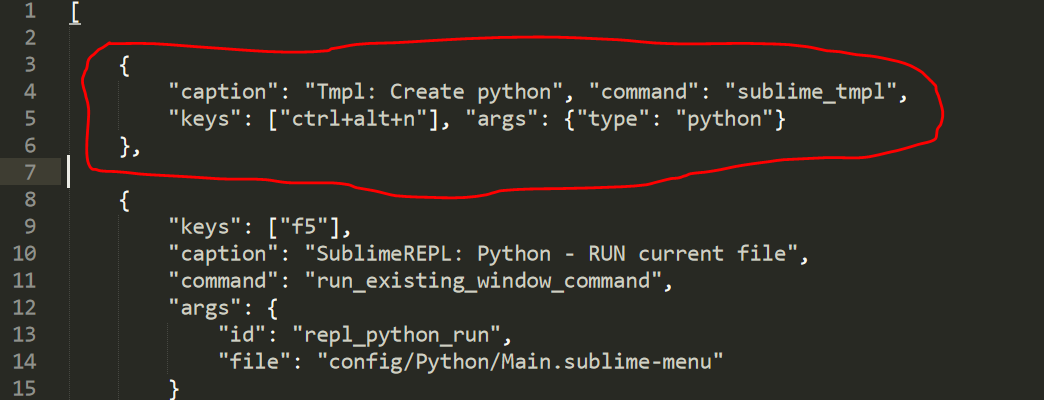The height and width of the screenshot is (400, 1044).
Task: Click the opening square bracket on line 1
Action: tap(75, 13)
